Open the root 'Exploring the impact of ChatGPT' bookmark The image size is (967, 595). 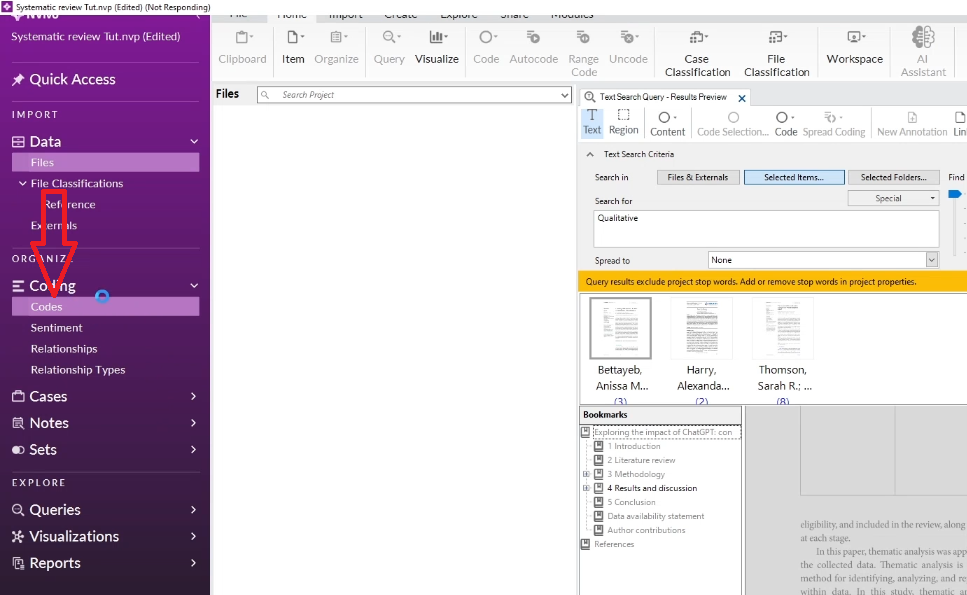(664, 432)
